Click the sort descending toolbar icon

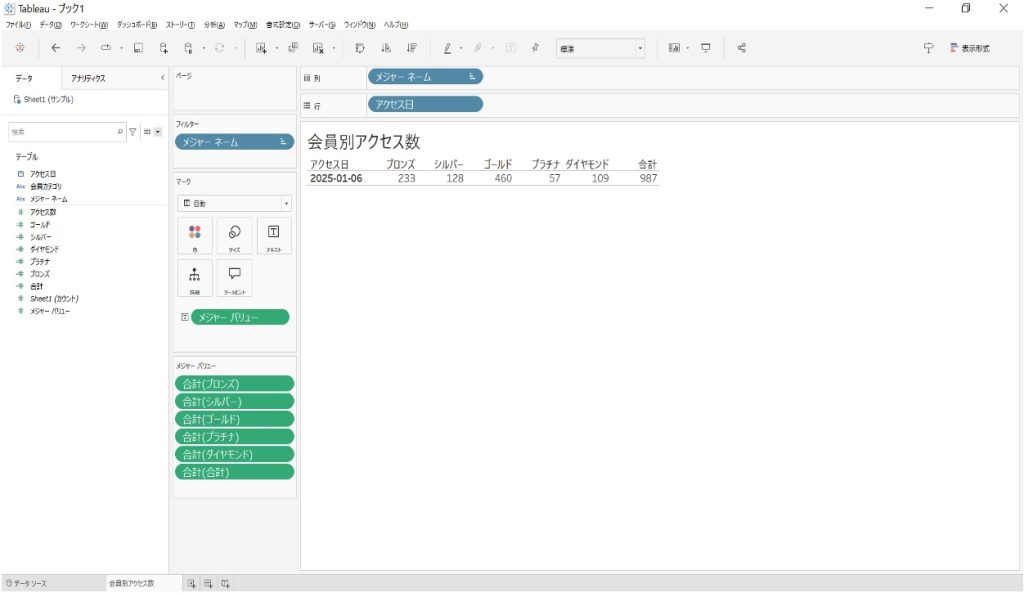pos(412,48)
